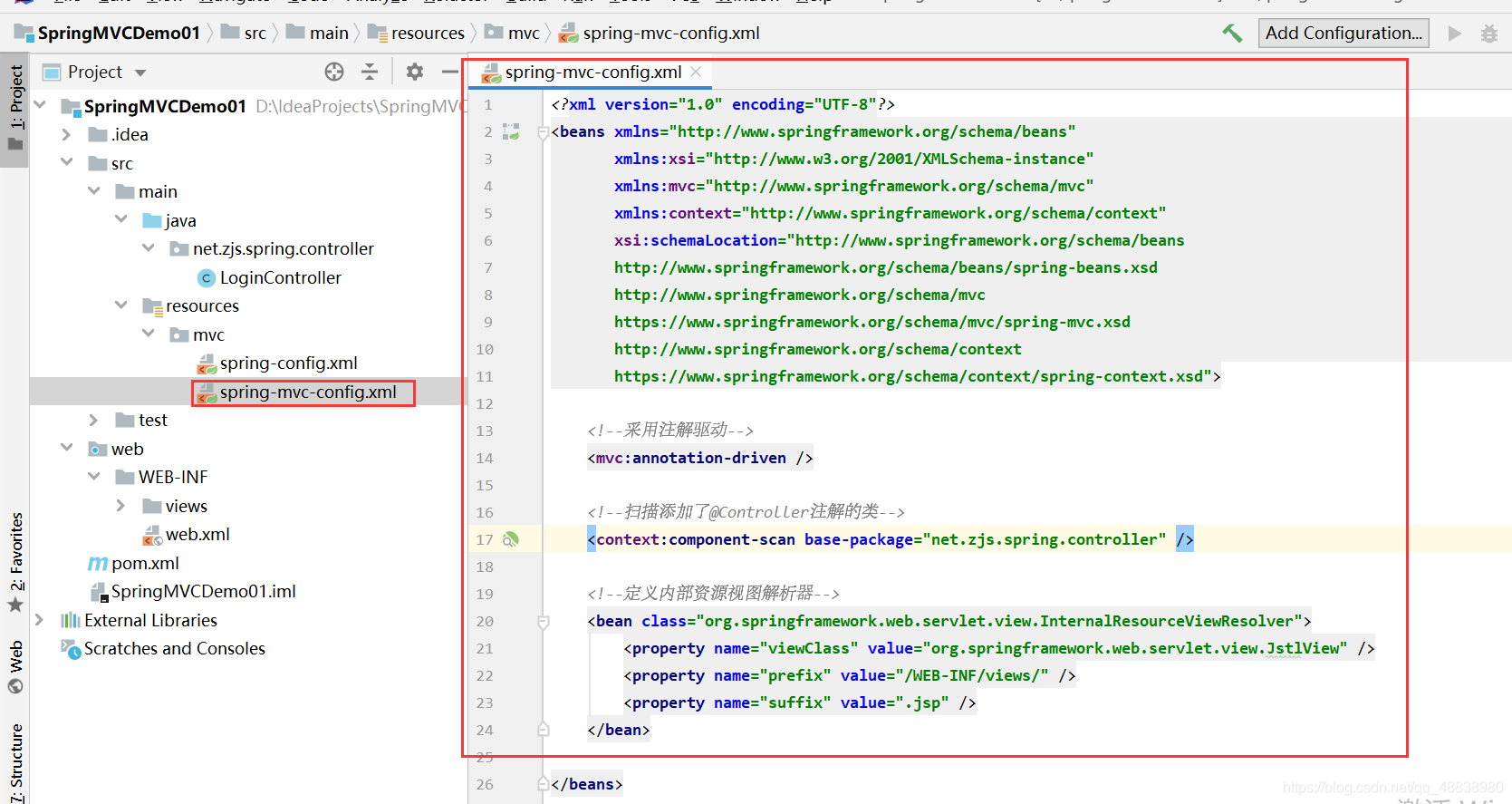Hide the Project panel with minimize icon

click(449, 72)
